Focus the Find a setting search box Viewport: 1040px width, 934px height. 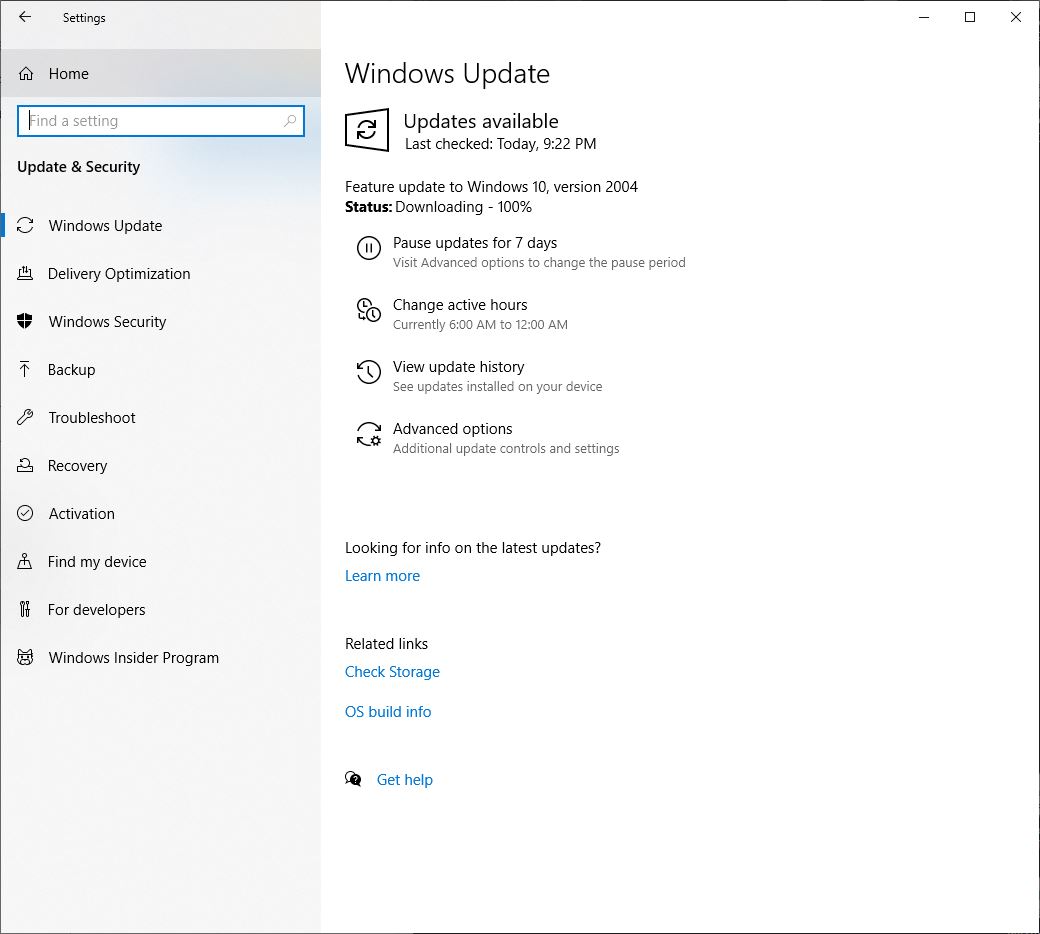(161, 121)
